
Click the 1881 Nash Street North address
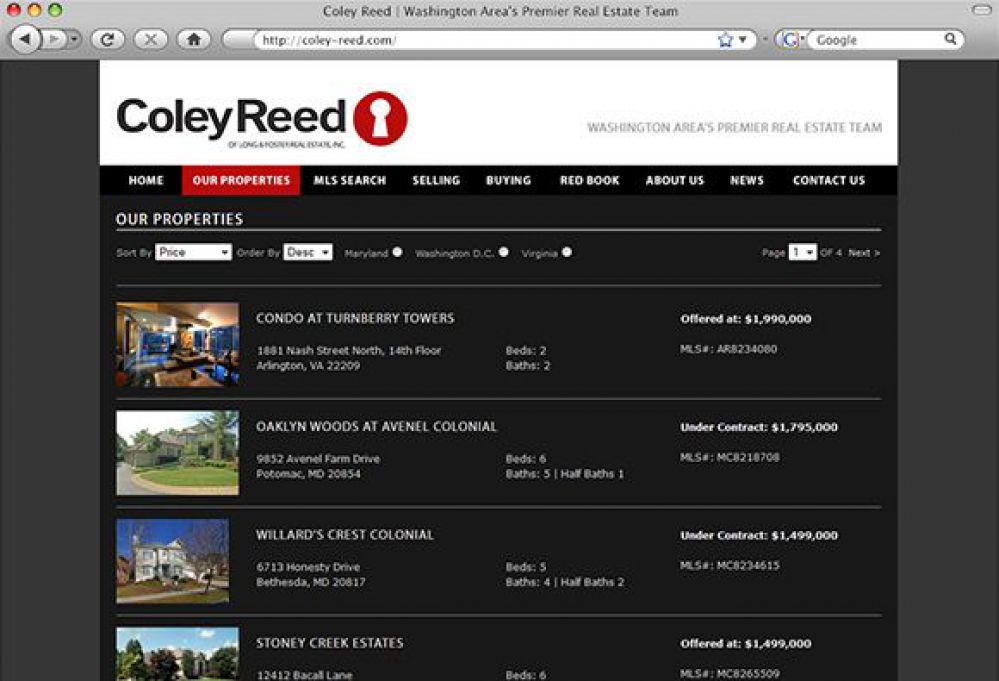pos(349,350)
